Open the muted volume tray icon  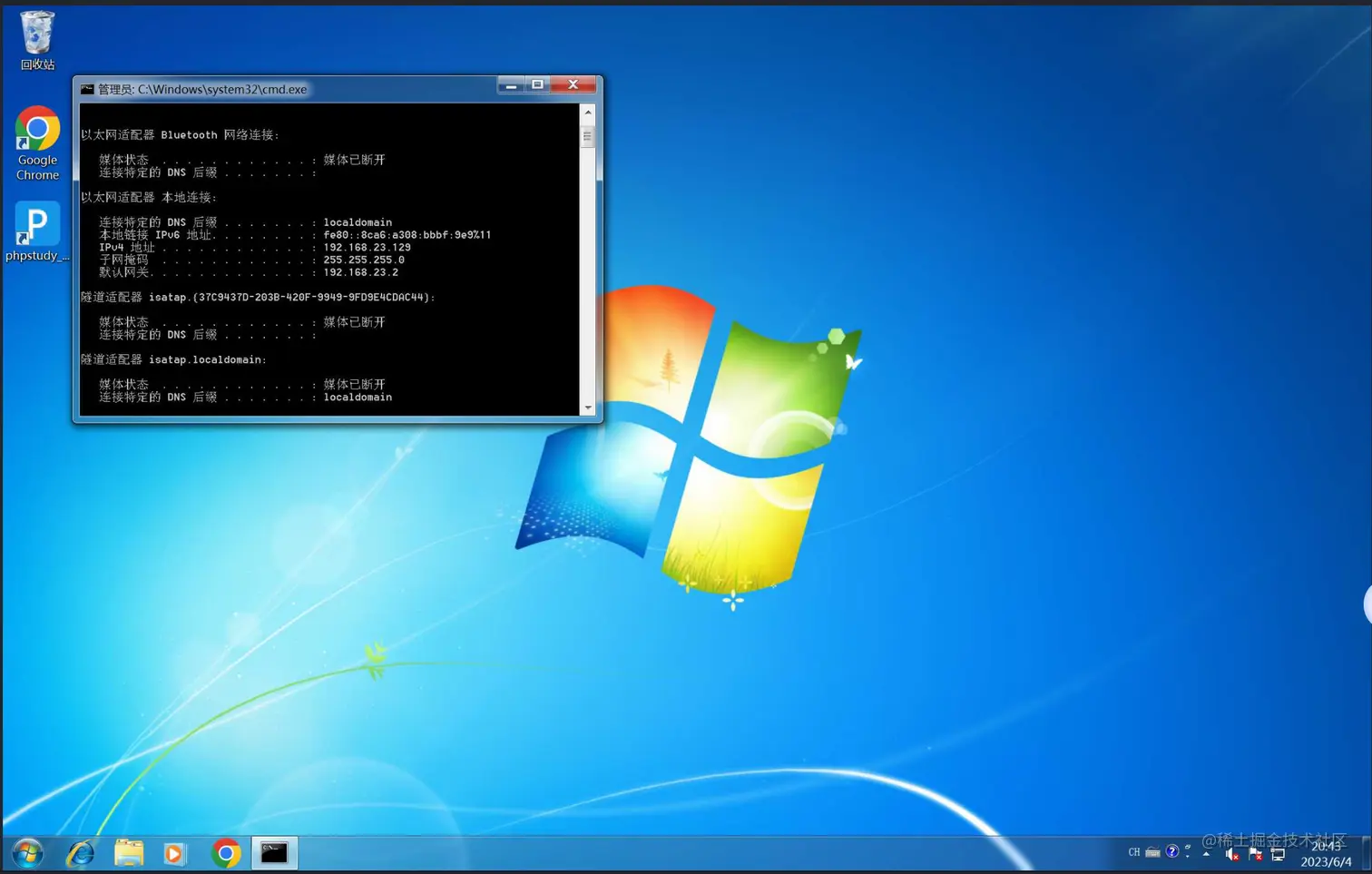1232,853
